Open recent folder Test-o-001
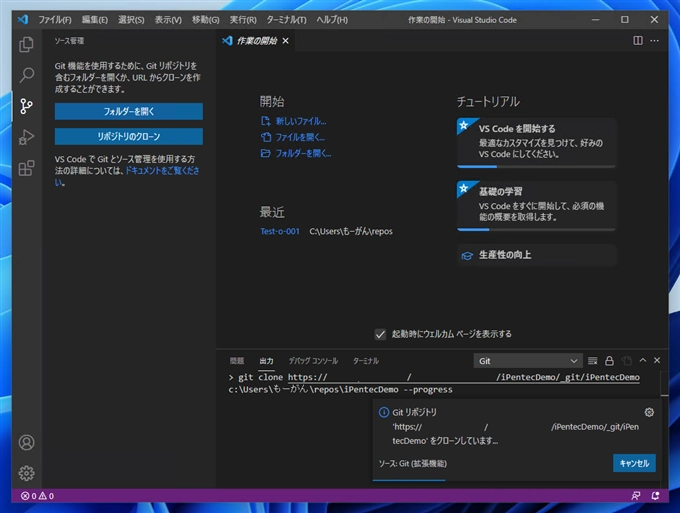 (280, 232)
